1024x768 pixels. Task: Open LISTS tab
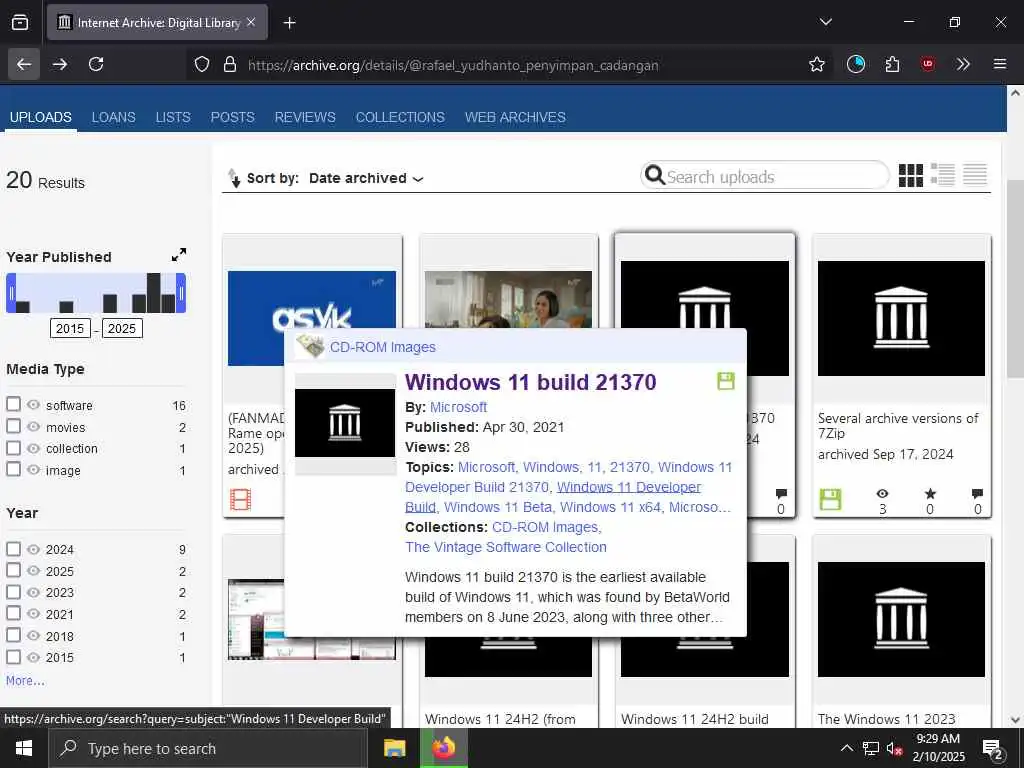173,117
